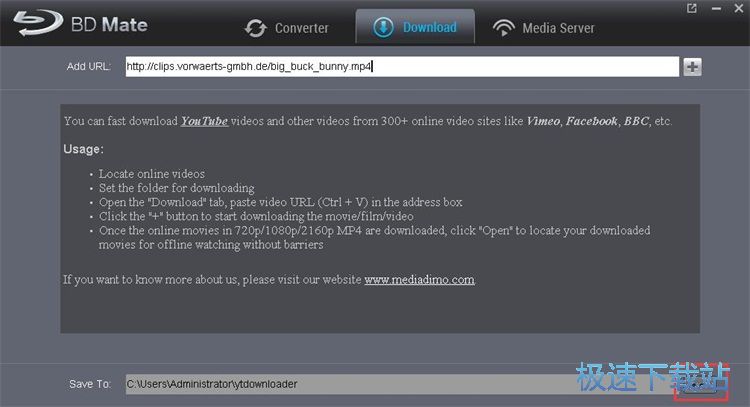Open the Converter tab
This screenshot has height=407, width=750.
point(286,28)
